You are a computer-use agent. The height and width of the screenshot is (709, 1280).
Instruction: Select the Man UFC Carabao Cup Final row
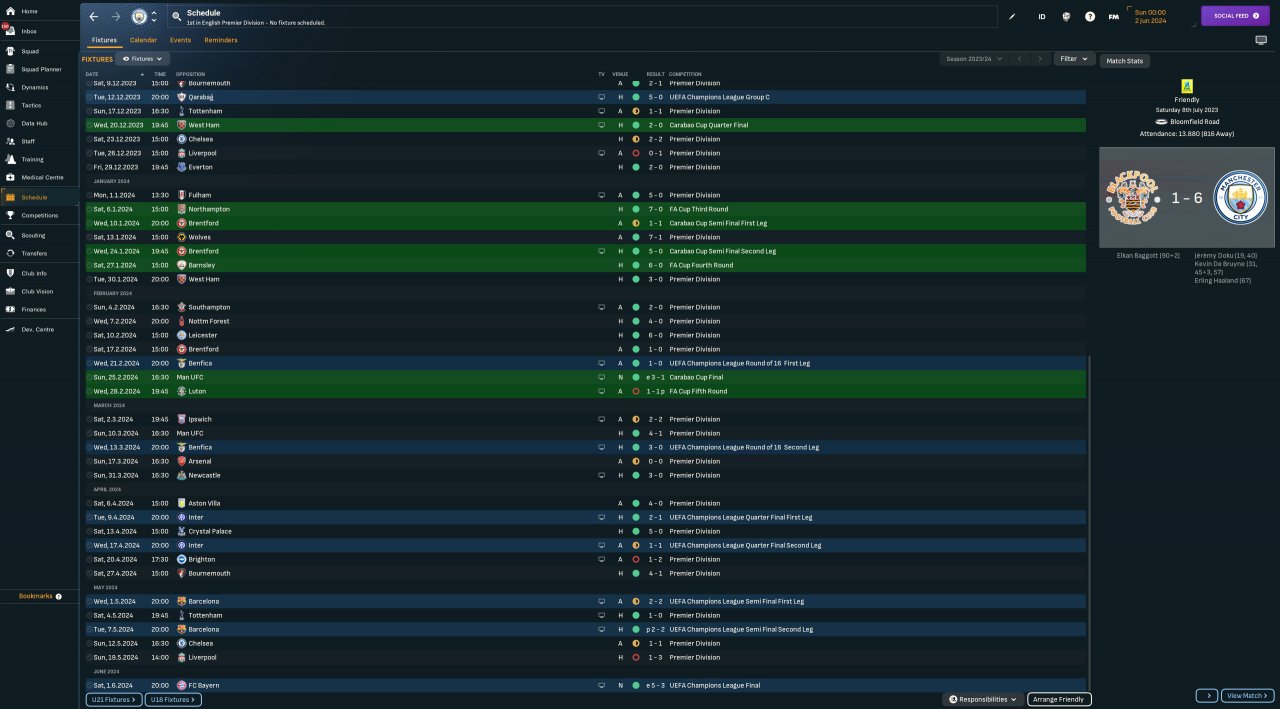pyautogui.click(x=585, y=377)
